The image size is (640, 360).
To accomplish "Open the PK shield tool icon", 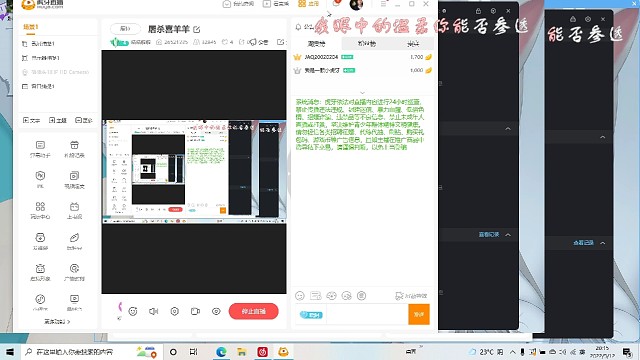I will click(x=40, y=180).
